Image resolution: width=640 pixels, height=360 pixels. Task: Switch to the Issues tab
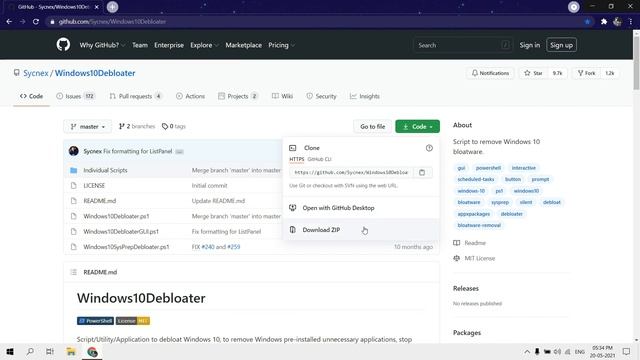[x=76, y=96]
